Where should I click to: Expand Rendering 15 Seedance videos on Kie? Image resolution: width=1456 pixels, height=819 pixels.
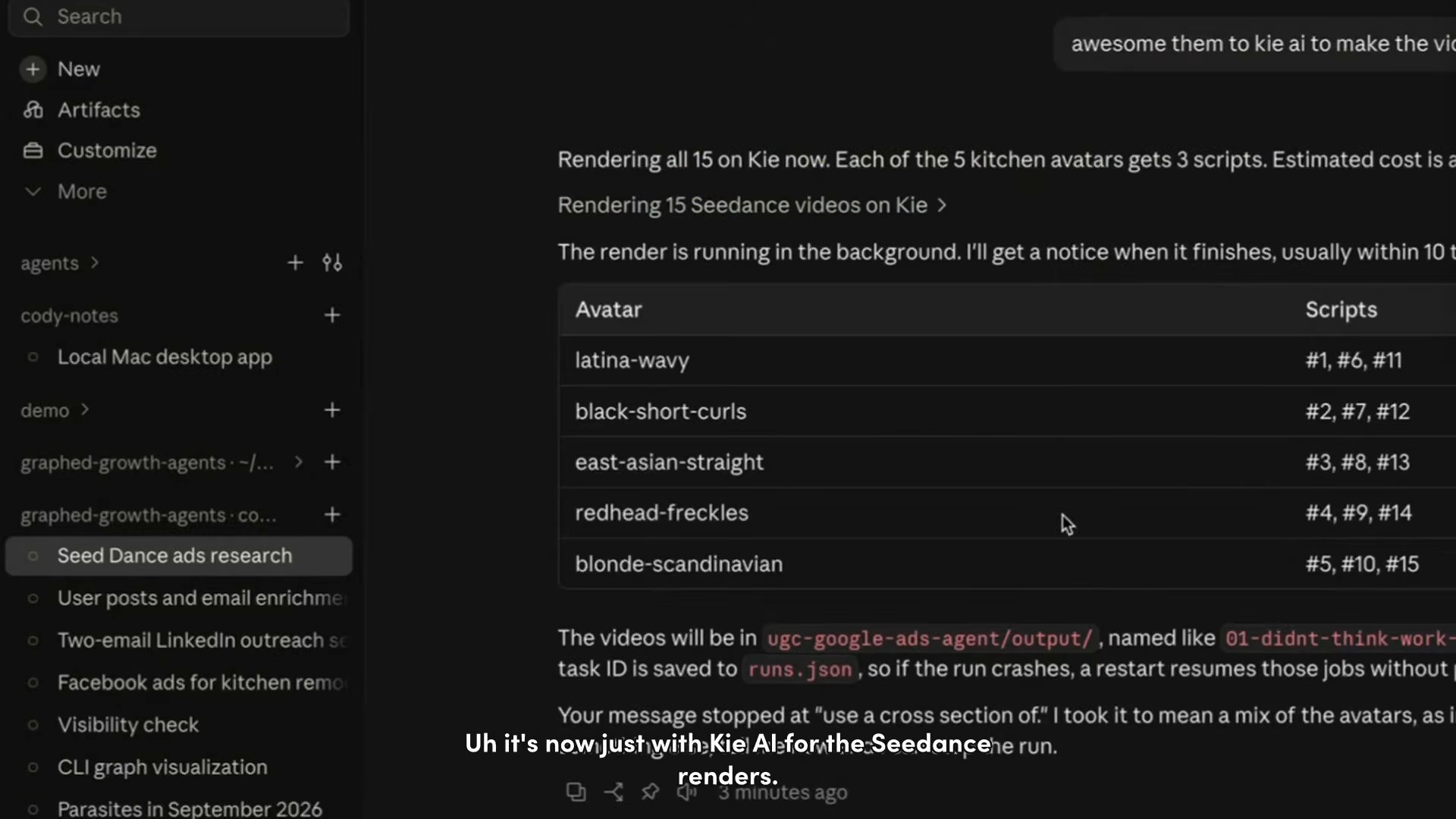(x=752, y=206)
